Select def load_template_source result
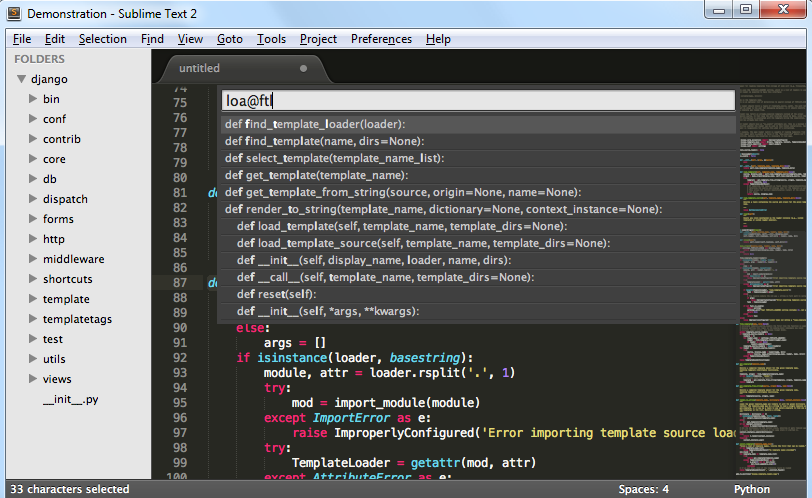Image resolution: width=812 pixels, height=498 pixels. click(478, 243)
